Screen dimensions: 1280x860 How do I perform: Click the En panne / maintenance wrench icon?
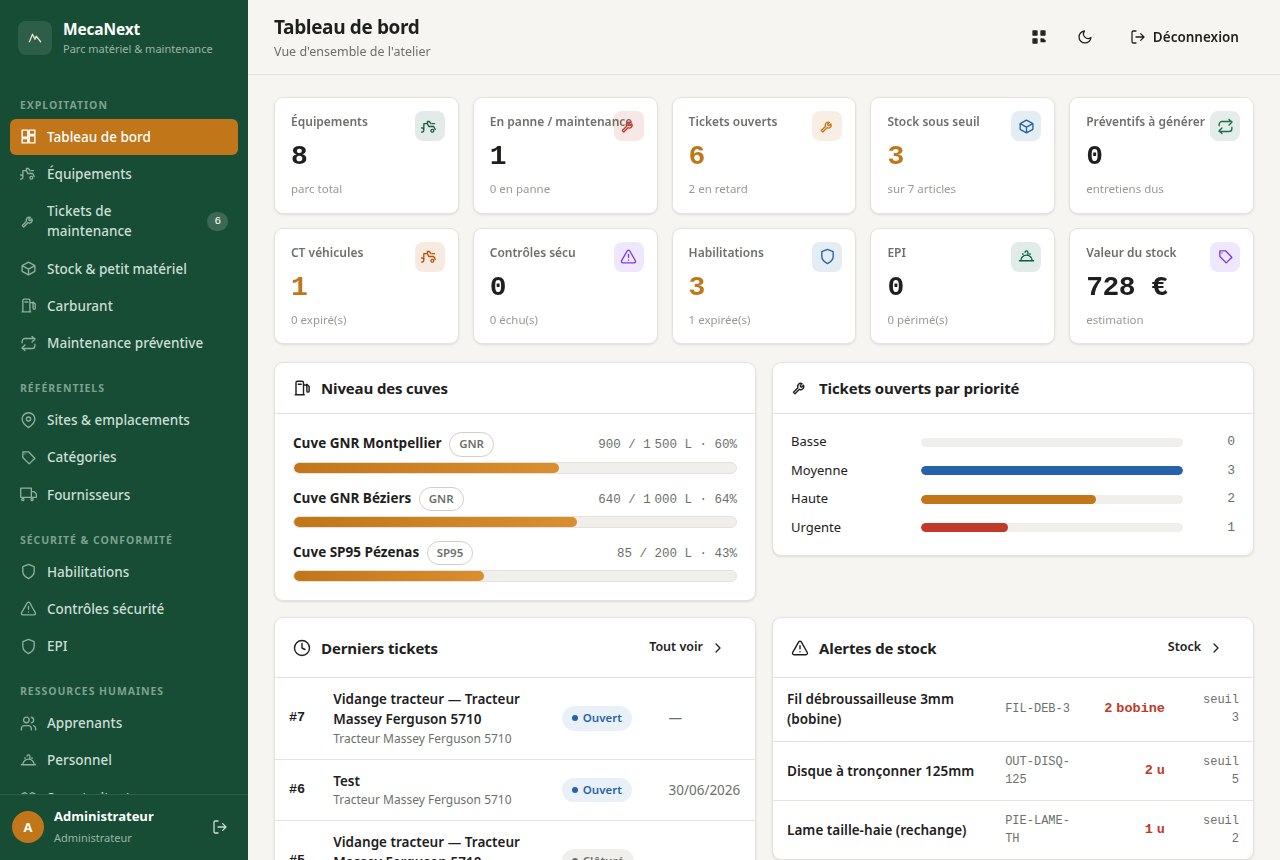point(629,126)
